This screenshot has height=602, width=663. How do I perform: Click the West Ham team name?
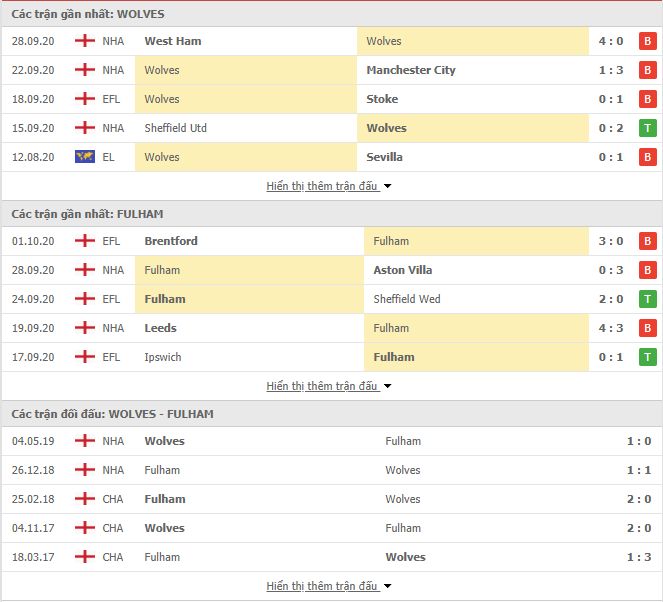click(x=173, y=41)
